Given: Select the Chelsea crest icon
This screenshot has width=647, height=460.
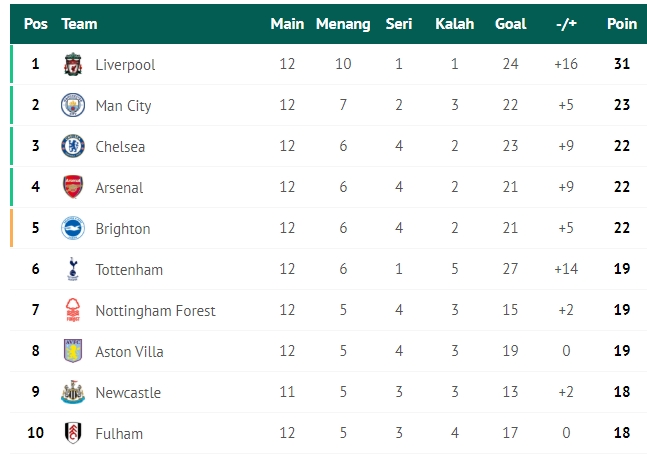Looking at the screenshot, I should [73, 146].
